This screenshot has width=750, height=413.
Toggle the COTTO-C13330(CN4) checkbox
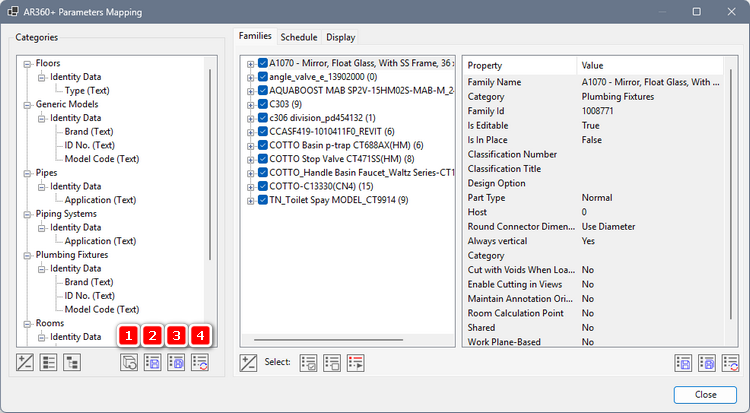(x=263, y=186)
